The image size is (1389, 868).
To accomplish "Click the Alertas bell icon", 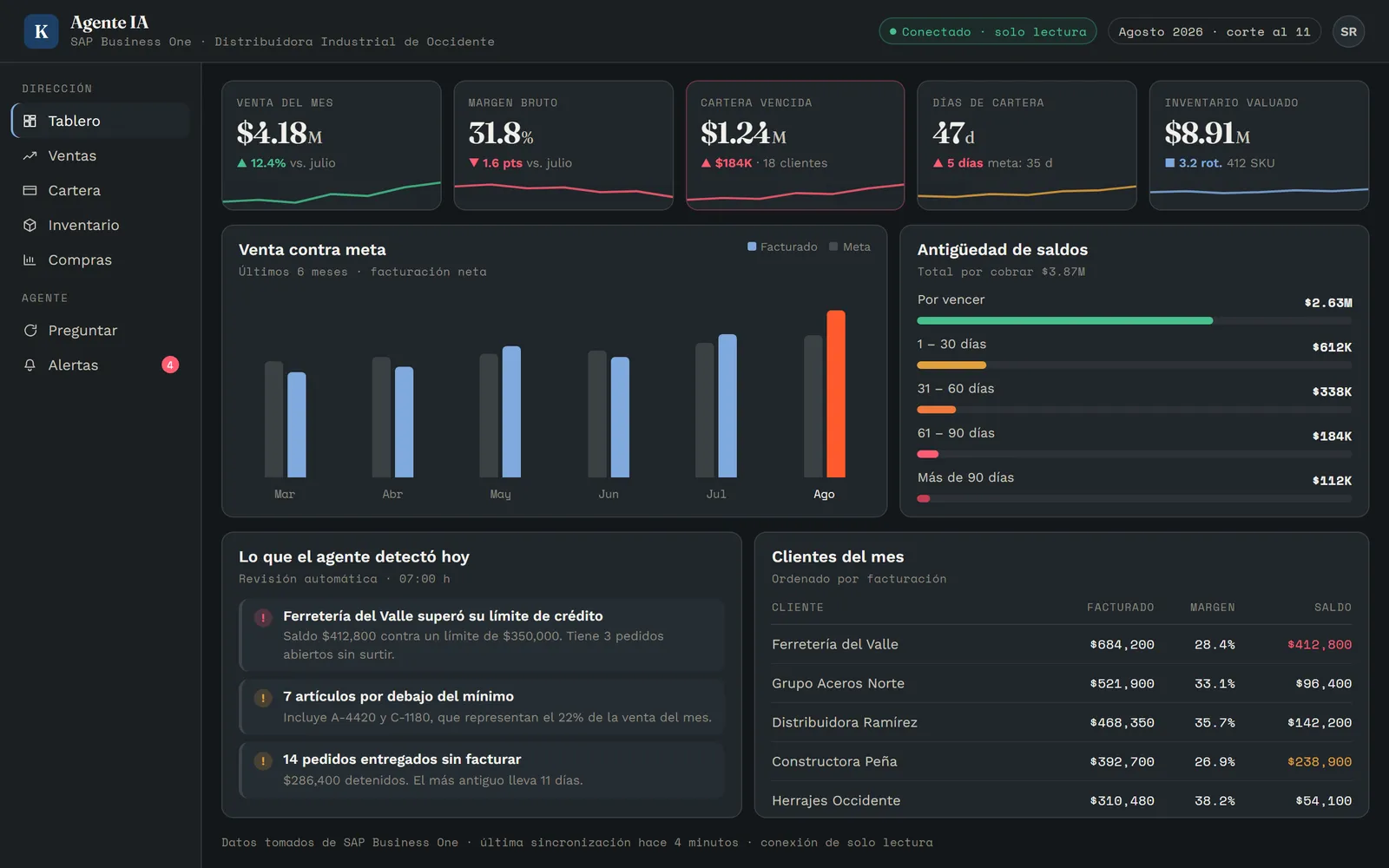I will pos(30,365).
